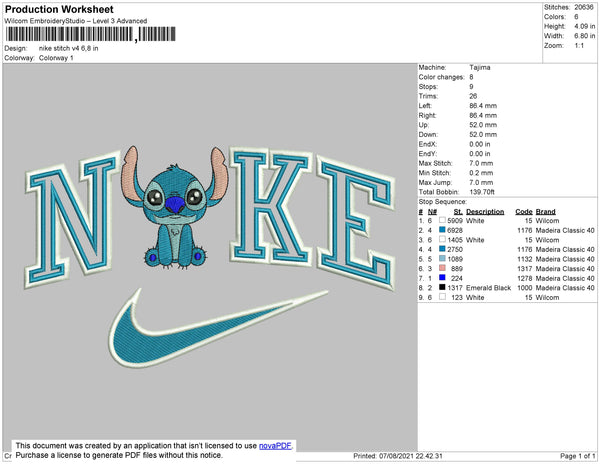Click the design barcode image
Viewport: 600px width, 464px height.
click(x=90, y=34)
